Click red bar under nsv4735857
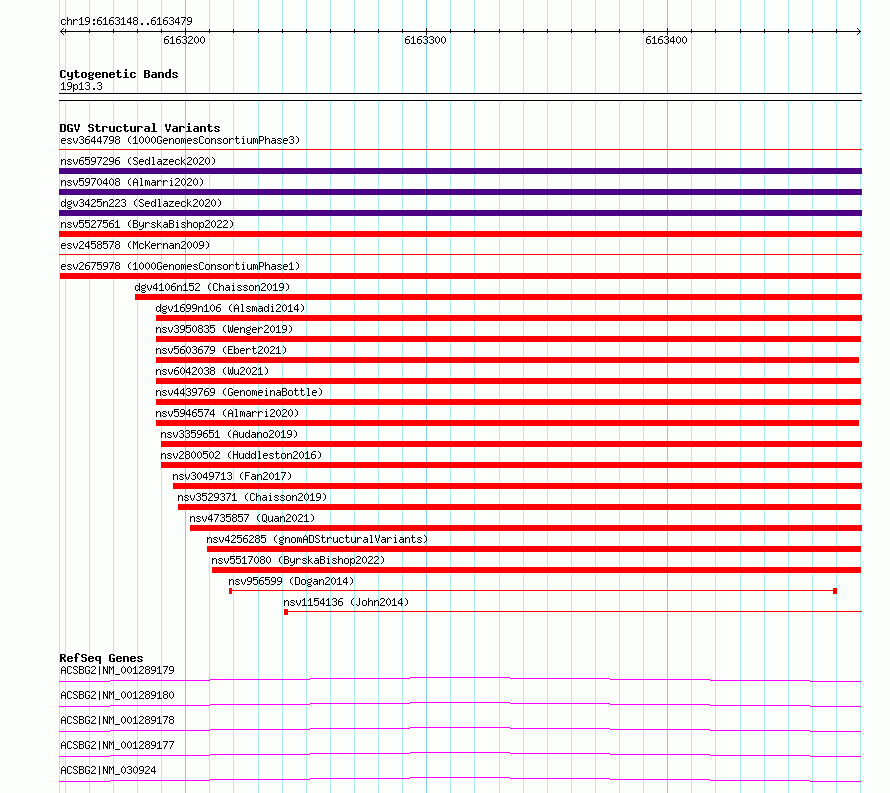The width and height of the screenshot is (890, 793). pyautogui.click(x=526, y=528)
